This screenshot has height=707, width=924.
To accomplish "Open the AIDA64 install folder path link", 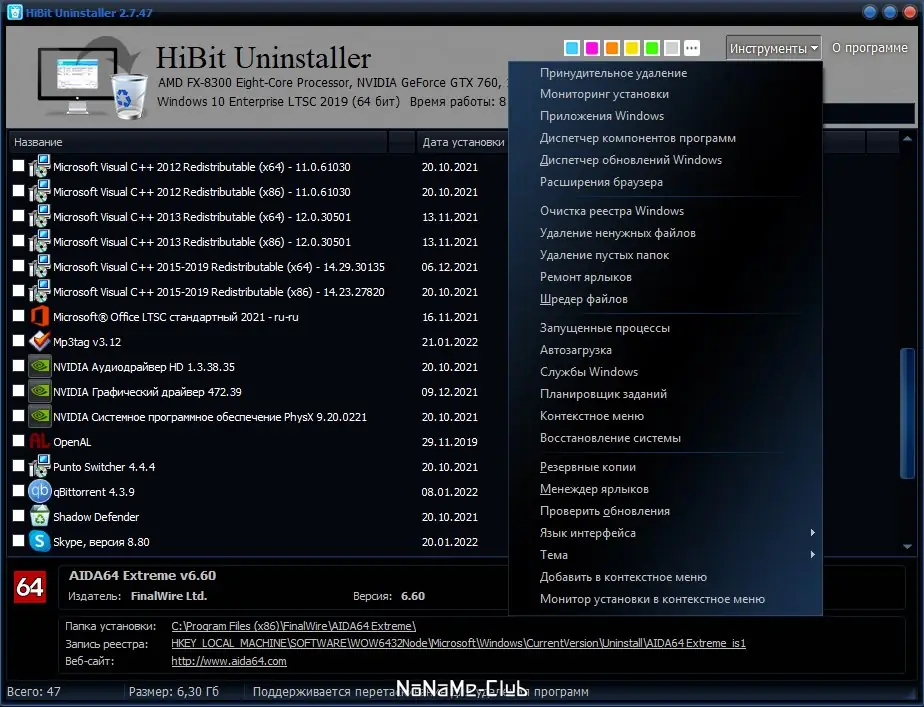I will click(x=293, y=626).
